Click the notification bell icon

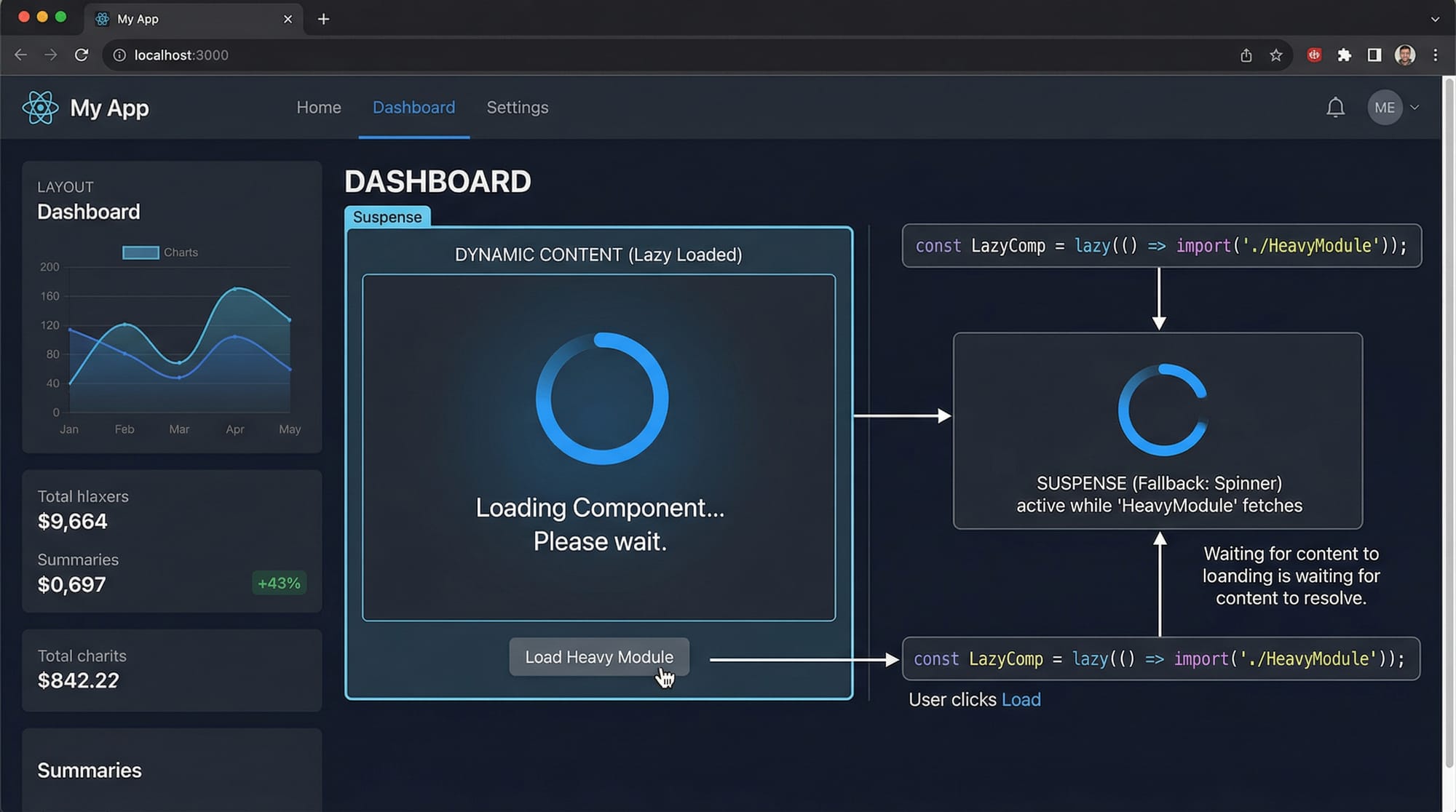coord(1335,108)
